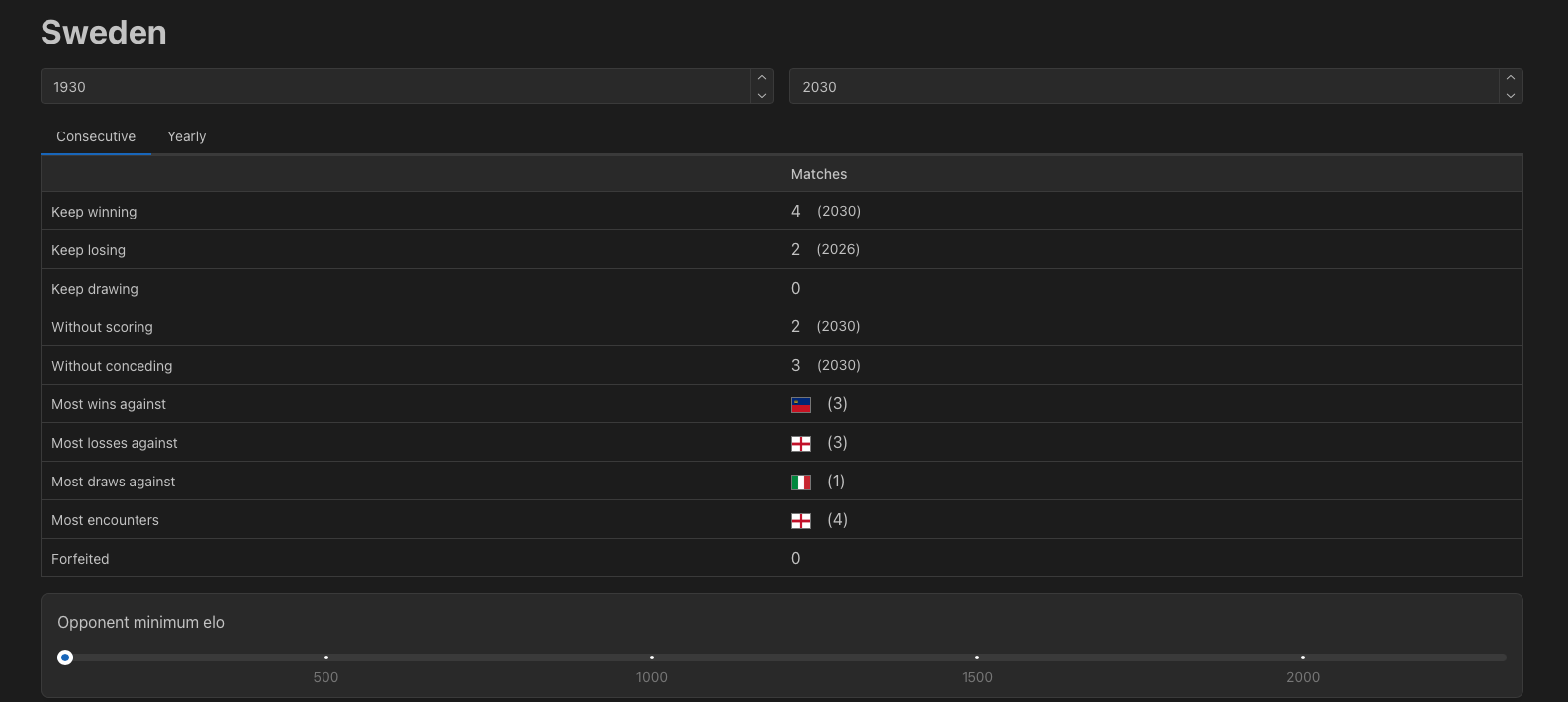Click the elo slider handle at minimum
Viewport: 1568px width, 702px height.
tap(65, 658)
